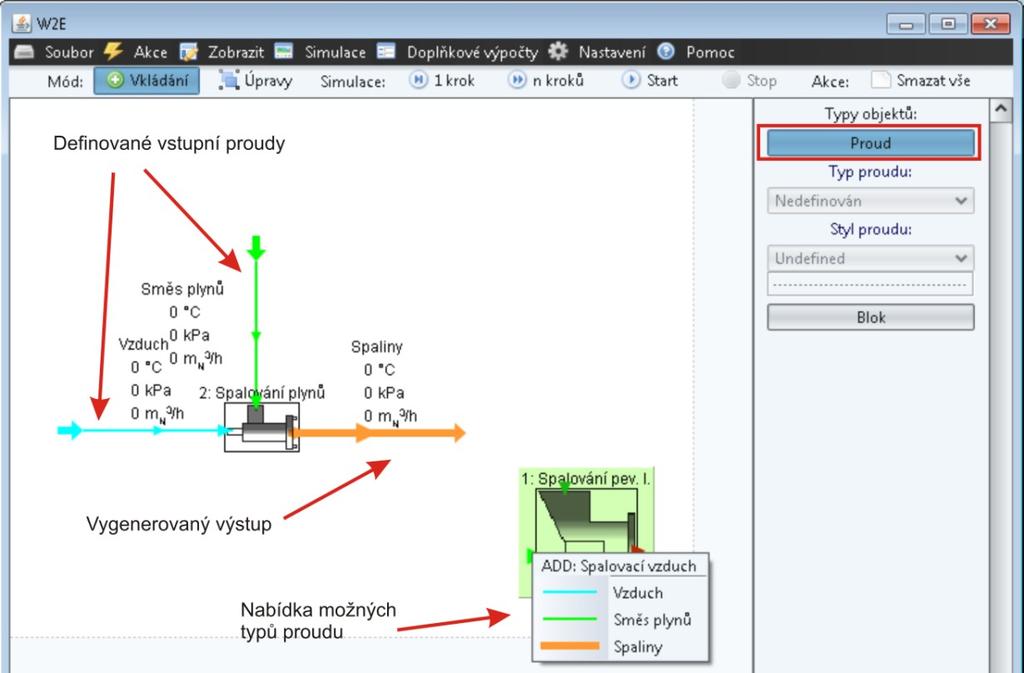Open the Zobrazit menu
Image resolution: width=1024 pixels, height=673 pixels.
(x=236, y=52)
